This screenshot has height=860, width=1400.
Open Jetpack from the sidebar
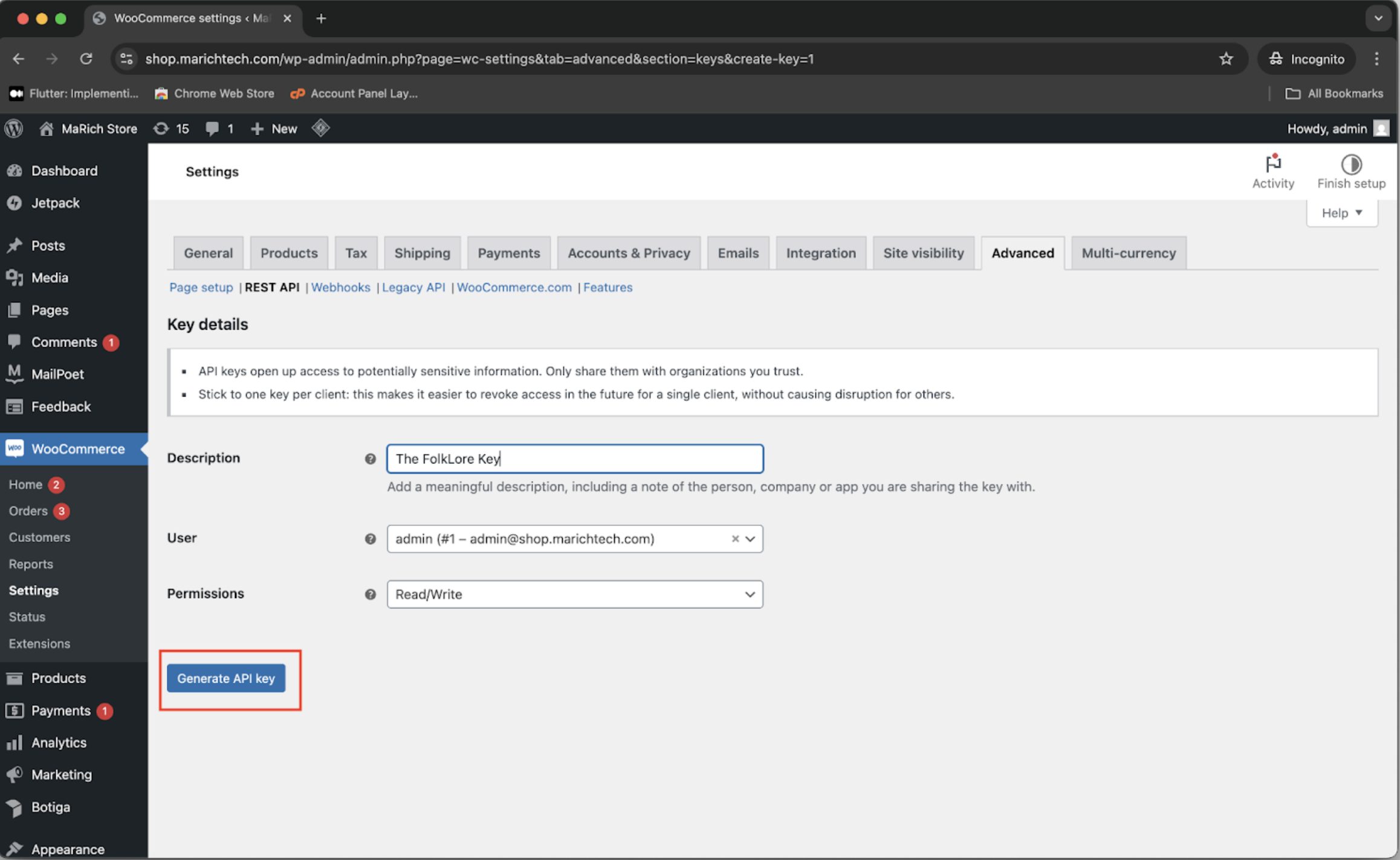(55, 203)
